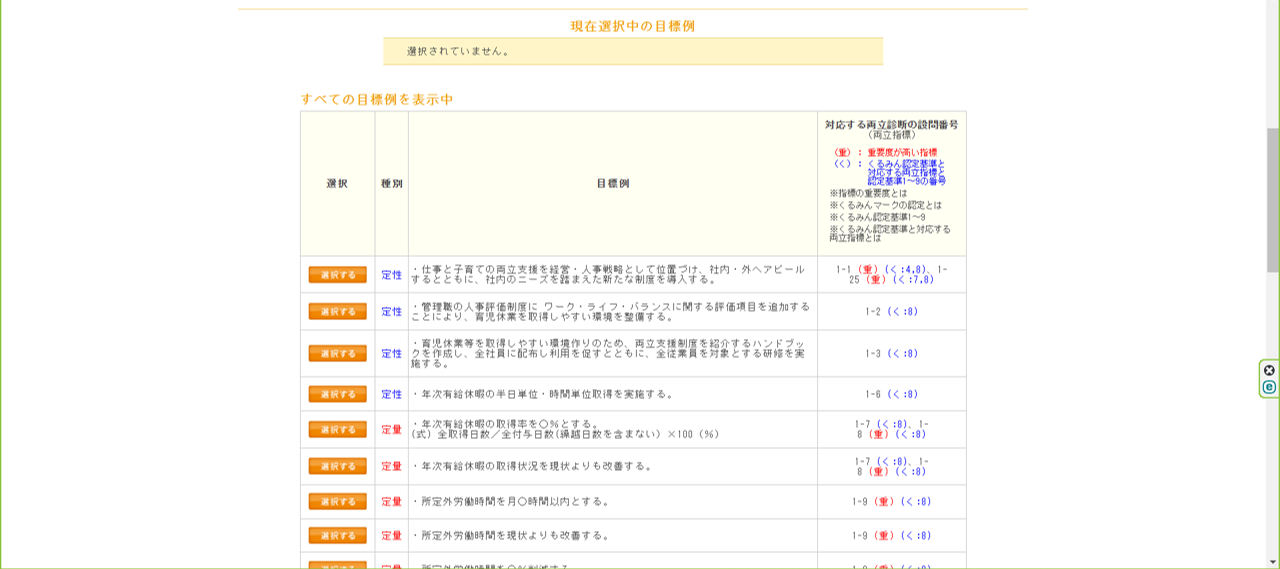Choose 選択する for 年次有給休暇の半日単位 goal
The image size is (1280, 569).
(x=337, y=394)
